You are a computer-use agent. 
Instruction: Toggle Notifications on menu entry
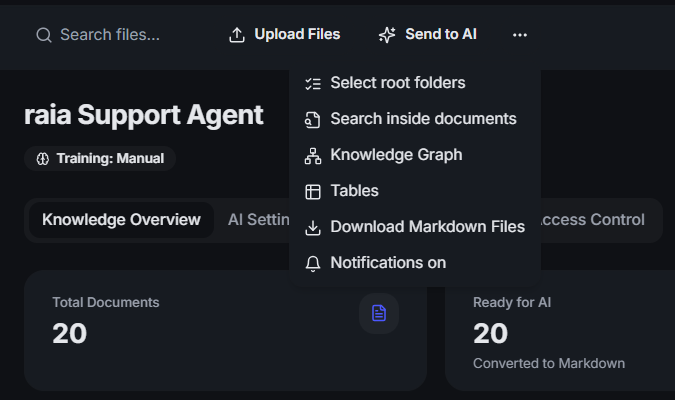[x=415, y=263]
